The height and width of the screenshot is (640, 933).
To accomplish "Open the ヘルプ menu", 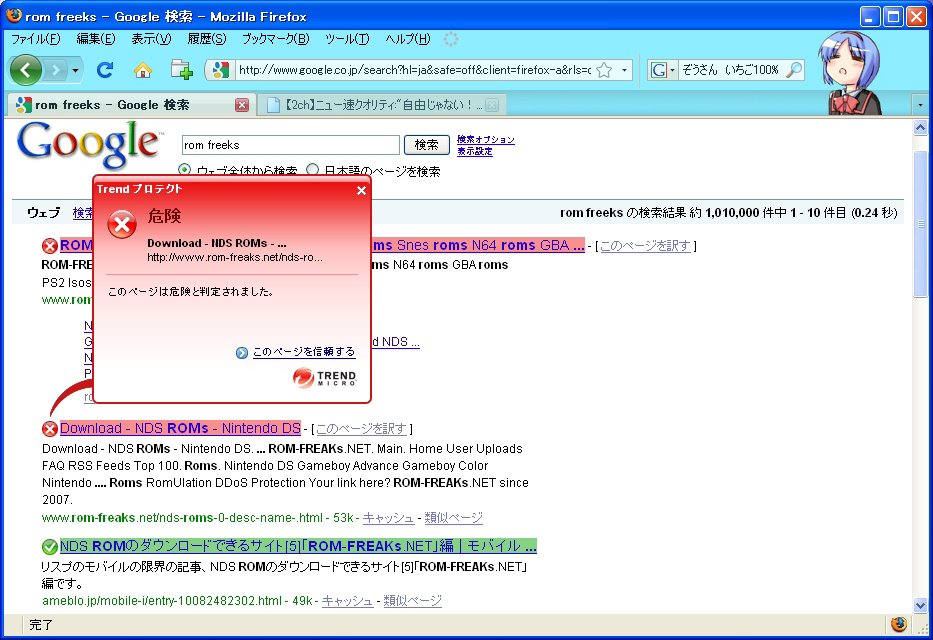I will (408, 39).
